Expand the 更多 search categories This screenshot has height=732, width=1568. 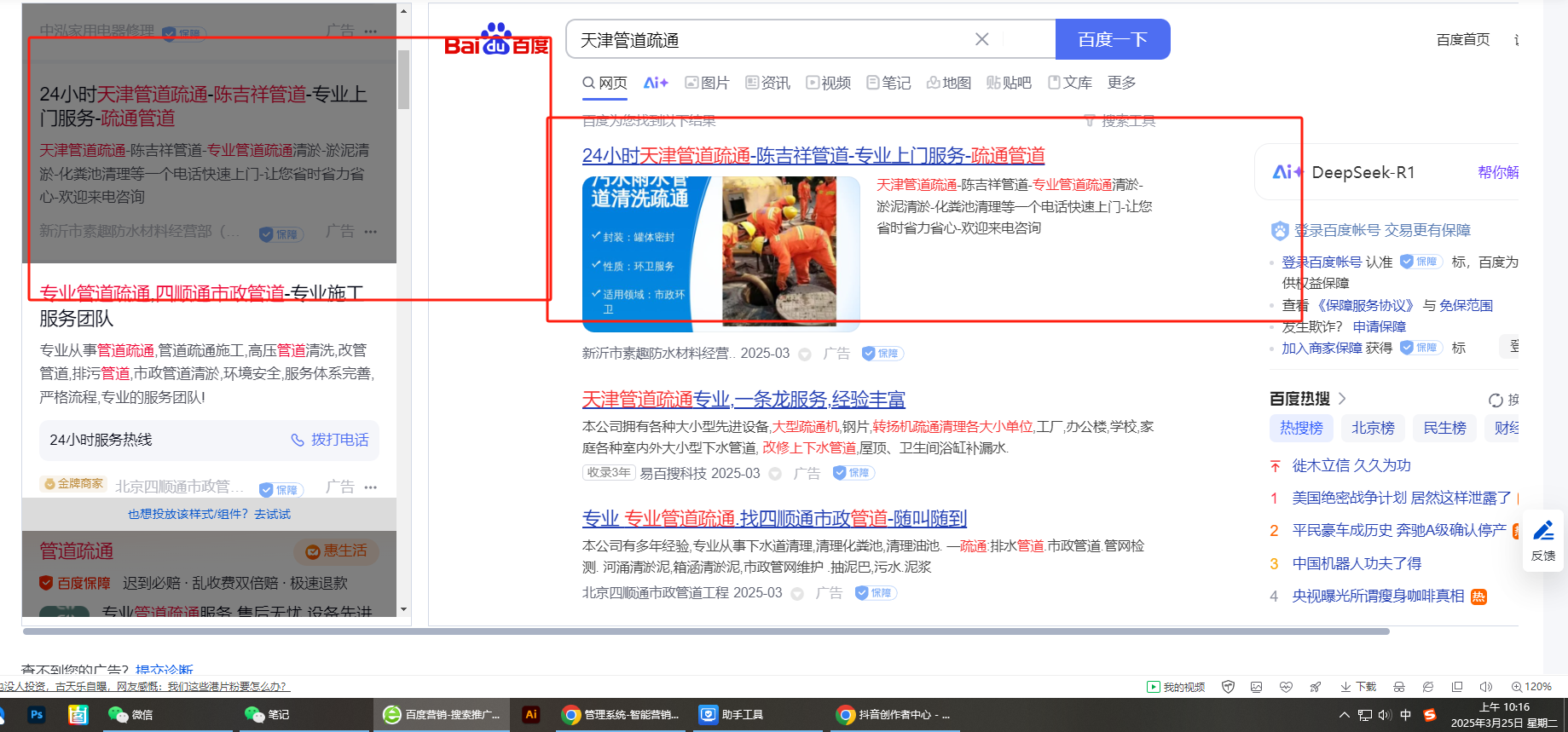click(x=1122, y=83)
